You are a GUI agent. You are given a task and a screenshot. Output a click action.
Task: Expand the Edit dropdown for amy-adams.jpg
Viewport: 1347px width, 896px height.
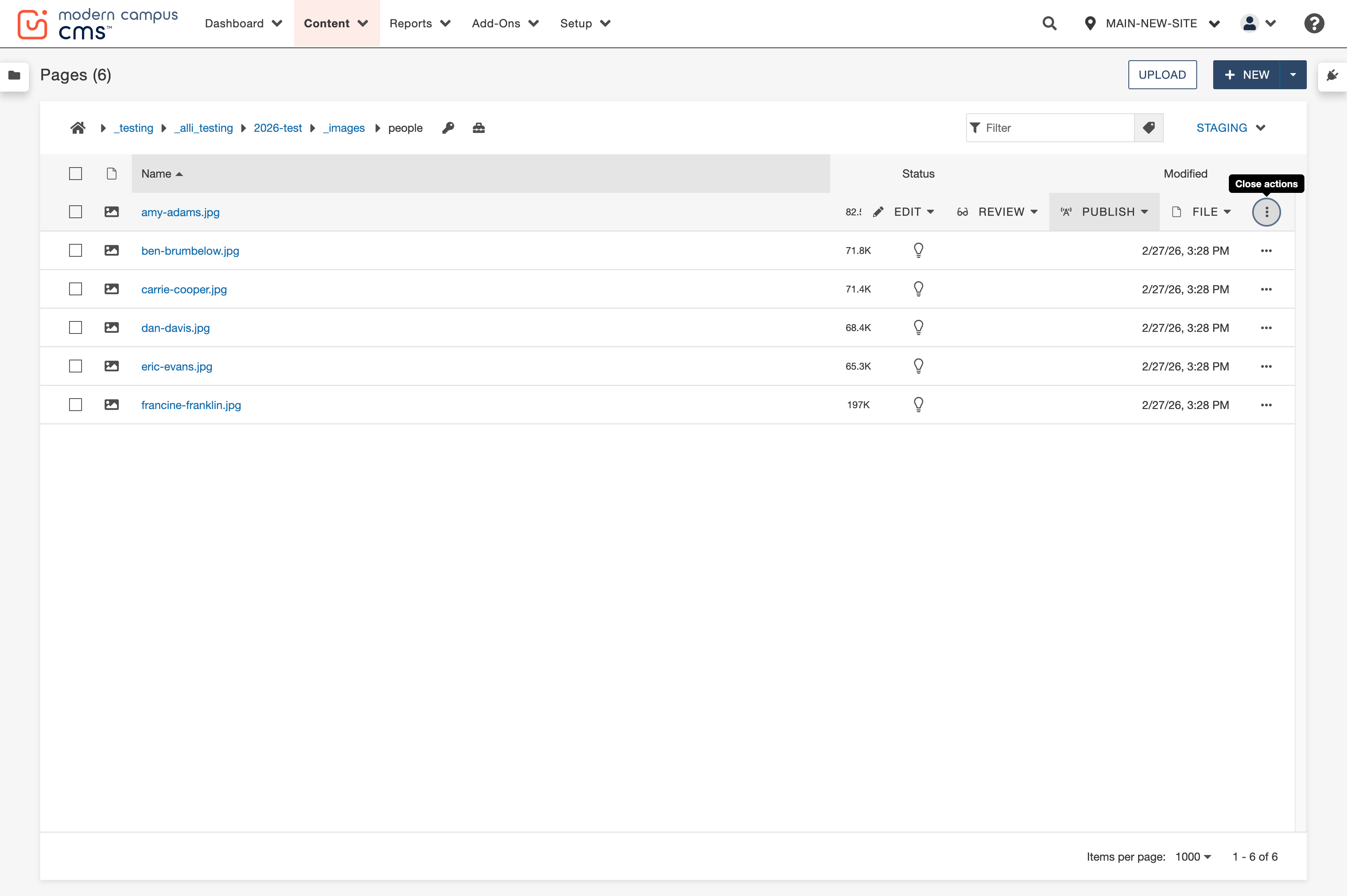pyautogui.click(x=904, y=212)
